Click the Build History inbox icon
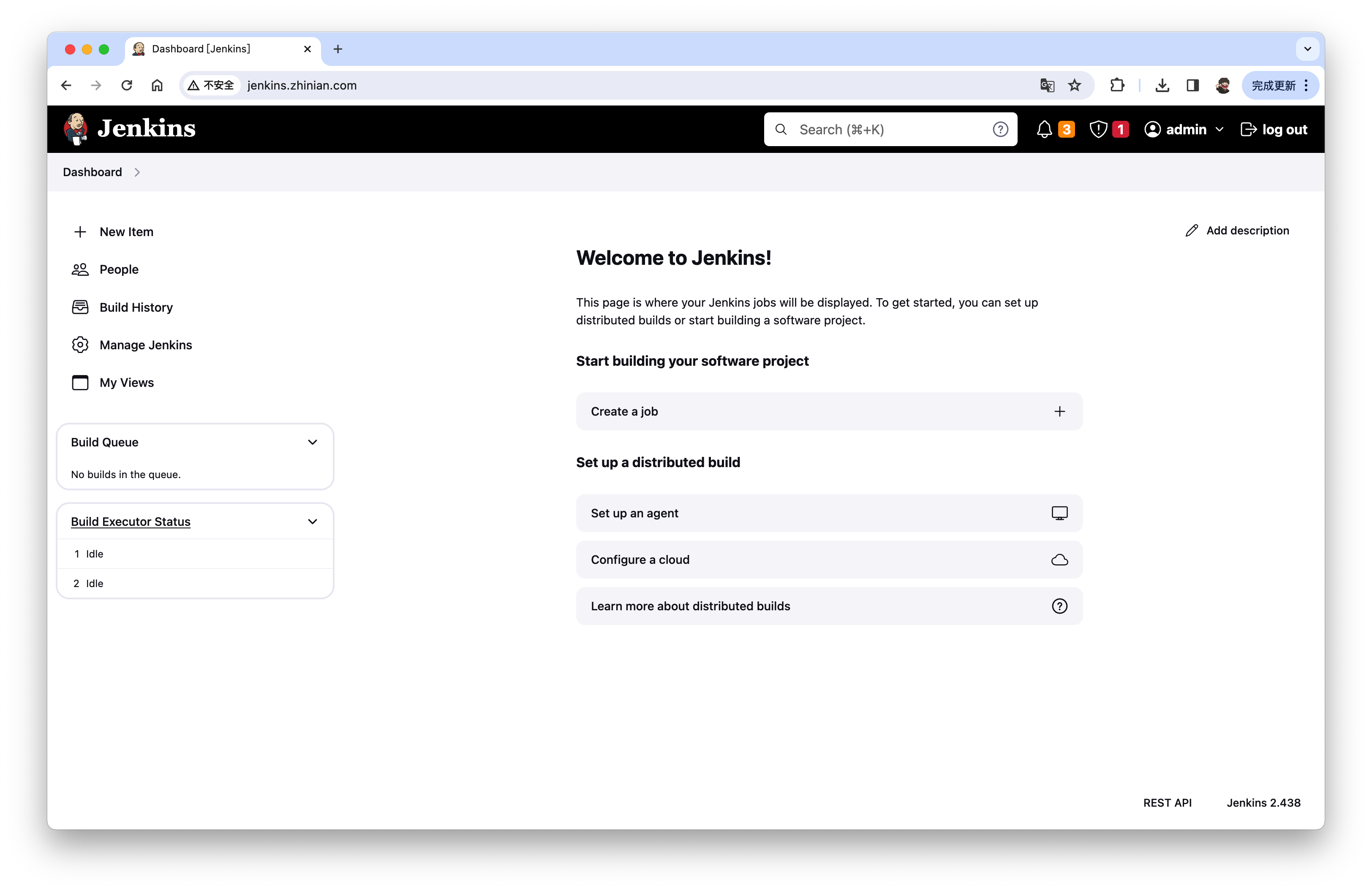The width and height of the screenshot is (1372, 892). tap(80, 307)
